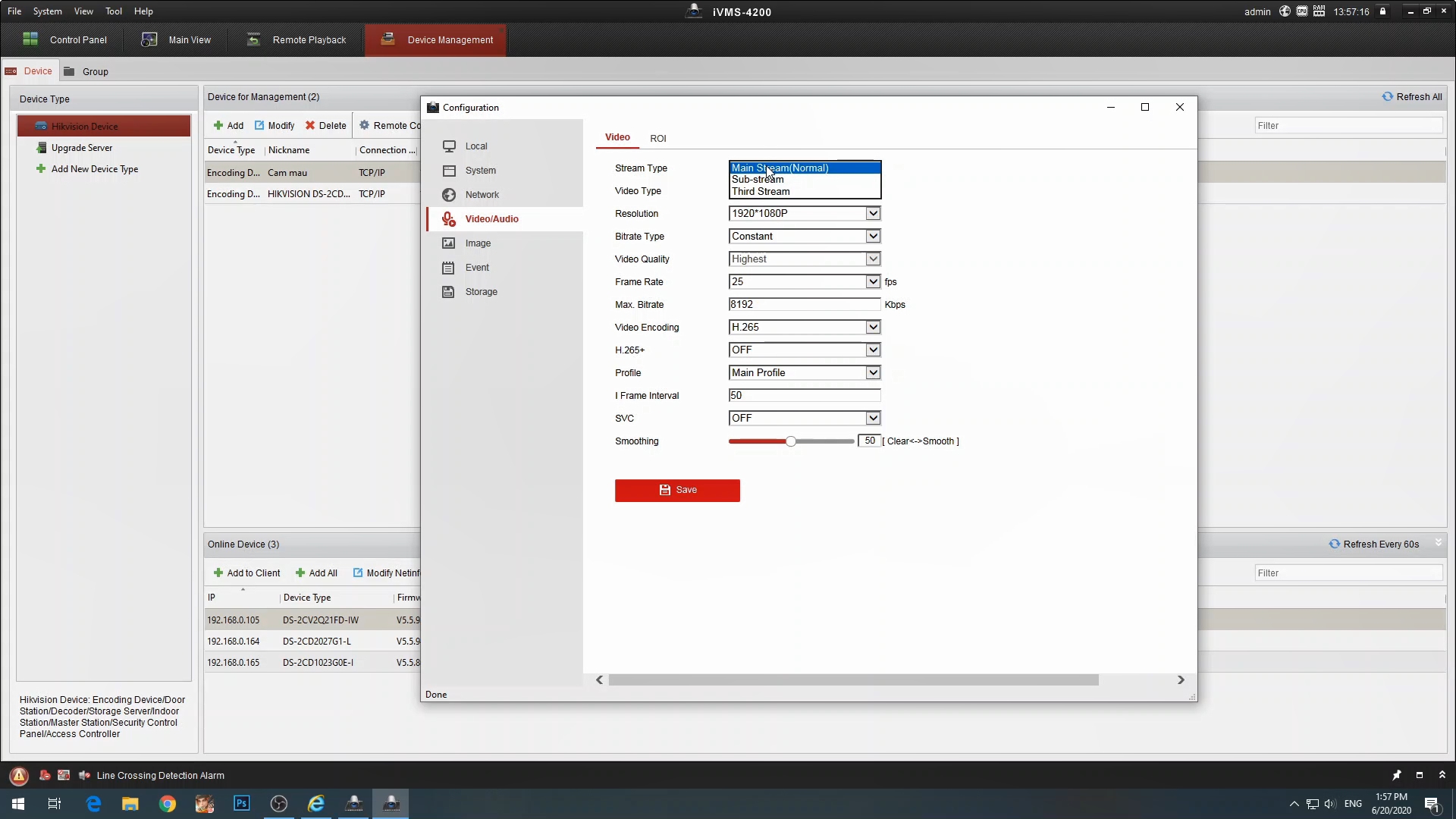Select online device 192.168.0.164
The image size is (1456, 819).
(x=312, y=642)
